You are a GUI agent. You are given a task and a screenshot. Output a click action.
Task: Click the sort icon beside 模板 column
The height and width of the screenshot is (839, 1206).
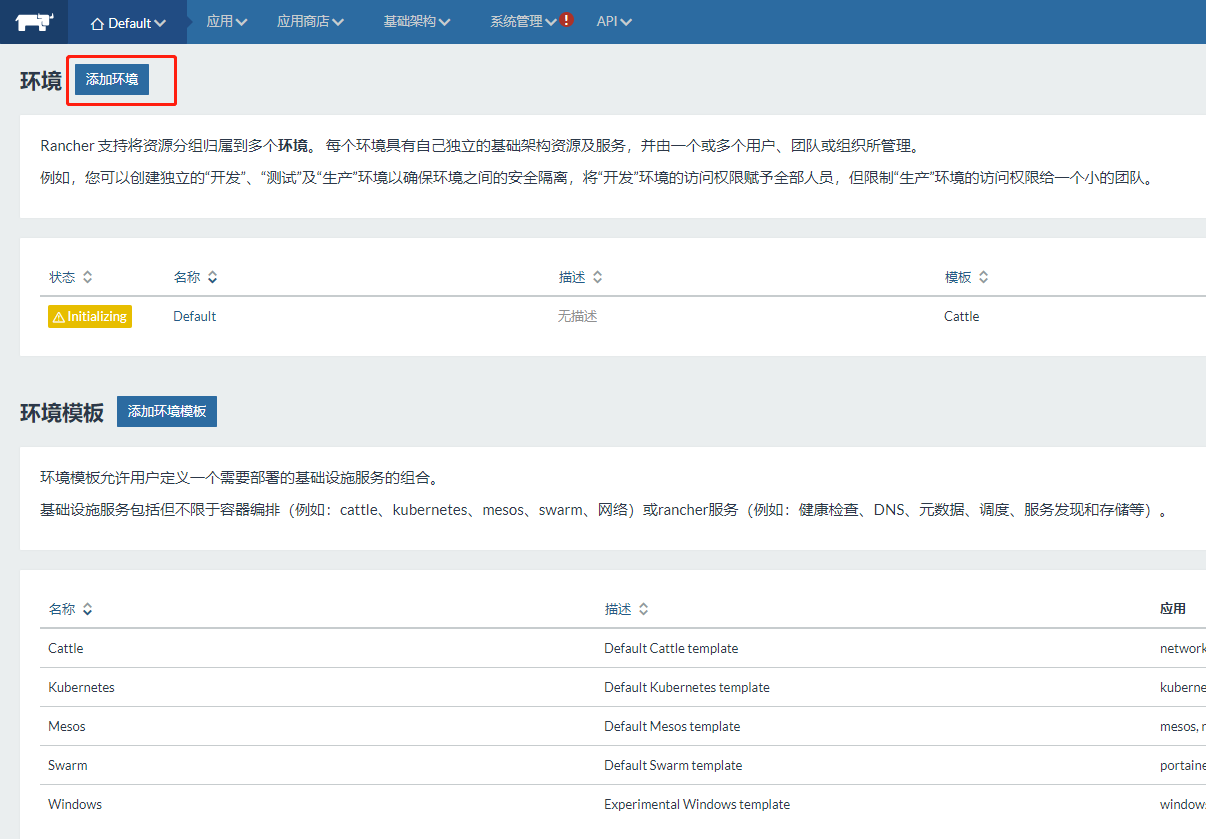pos(983,277)
